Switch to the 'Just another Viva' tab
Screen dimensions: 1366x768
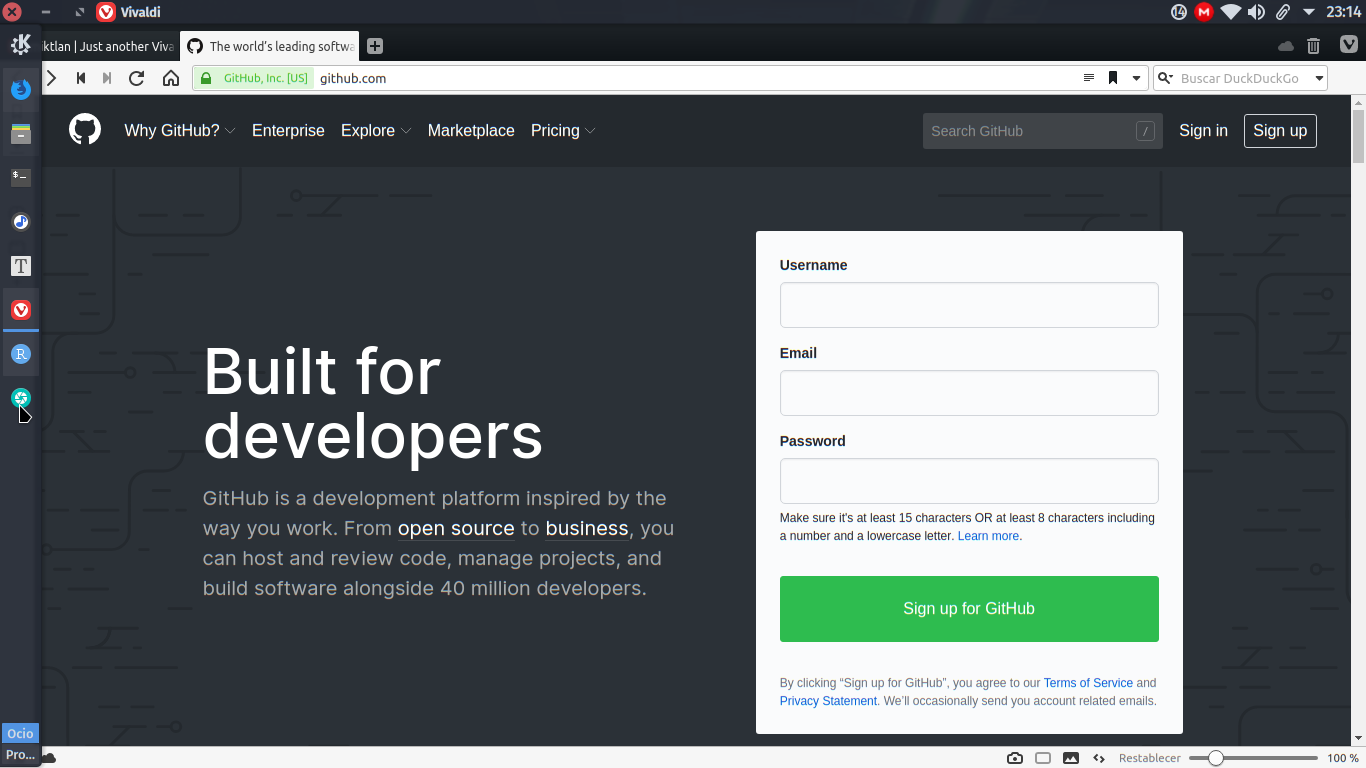[x=110, y=46]
